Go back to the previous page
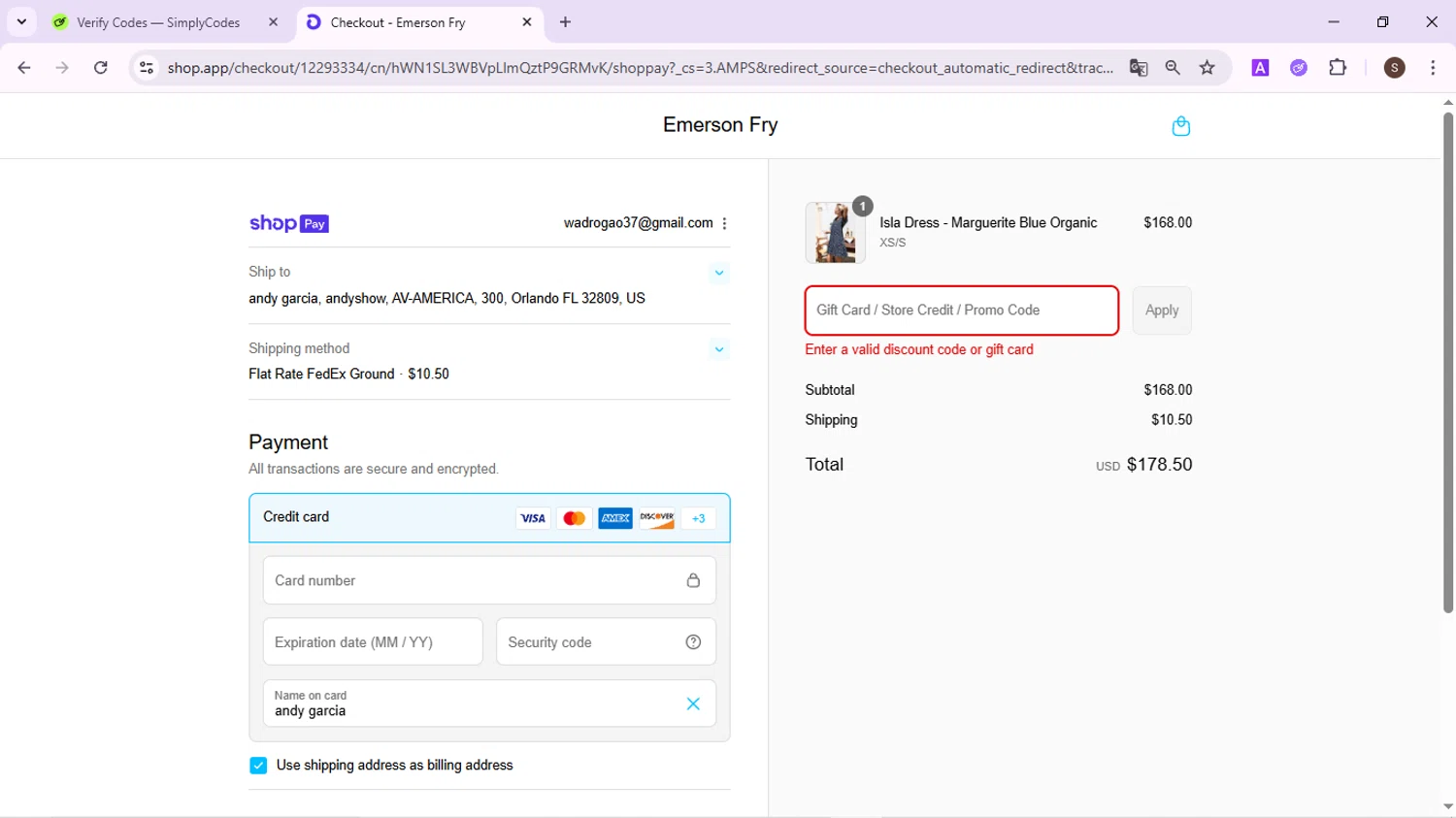The width and height of the screenshot is (1456, 818). point(24,68)
